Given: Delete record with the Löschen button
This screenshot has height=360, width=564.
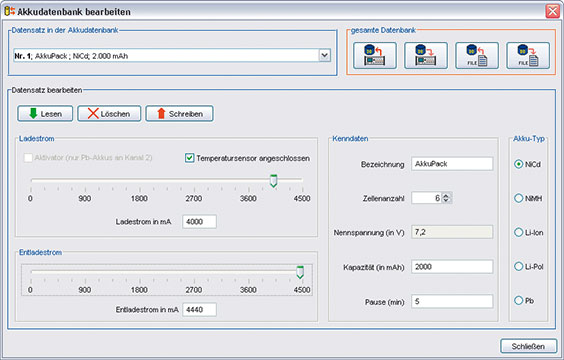Looking at the screenshot, I should point(109,114).
